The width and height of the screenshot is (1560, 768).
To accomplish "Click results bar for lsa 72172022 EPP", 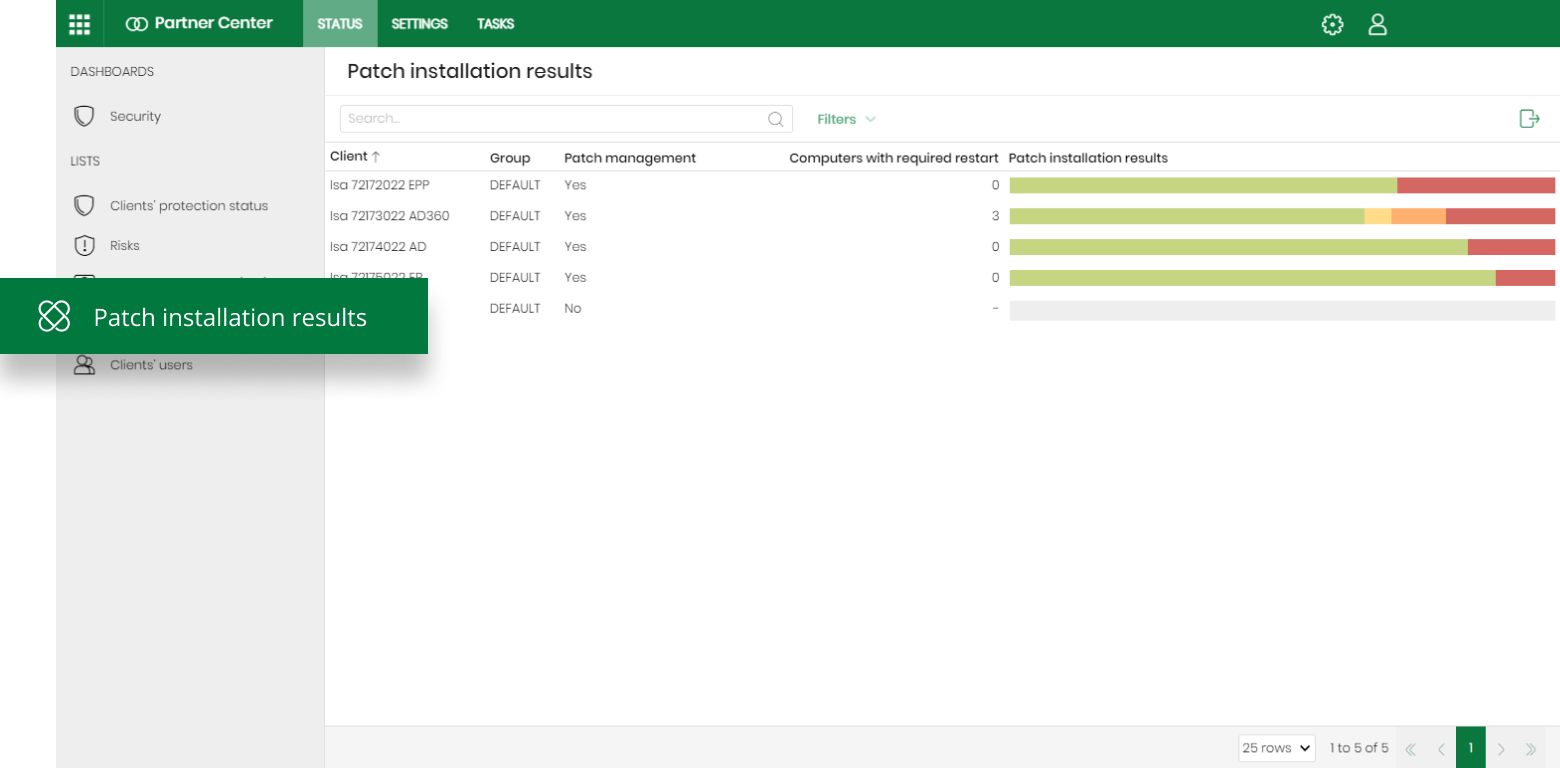I will tap(1282, 185).
